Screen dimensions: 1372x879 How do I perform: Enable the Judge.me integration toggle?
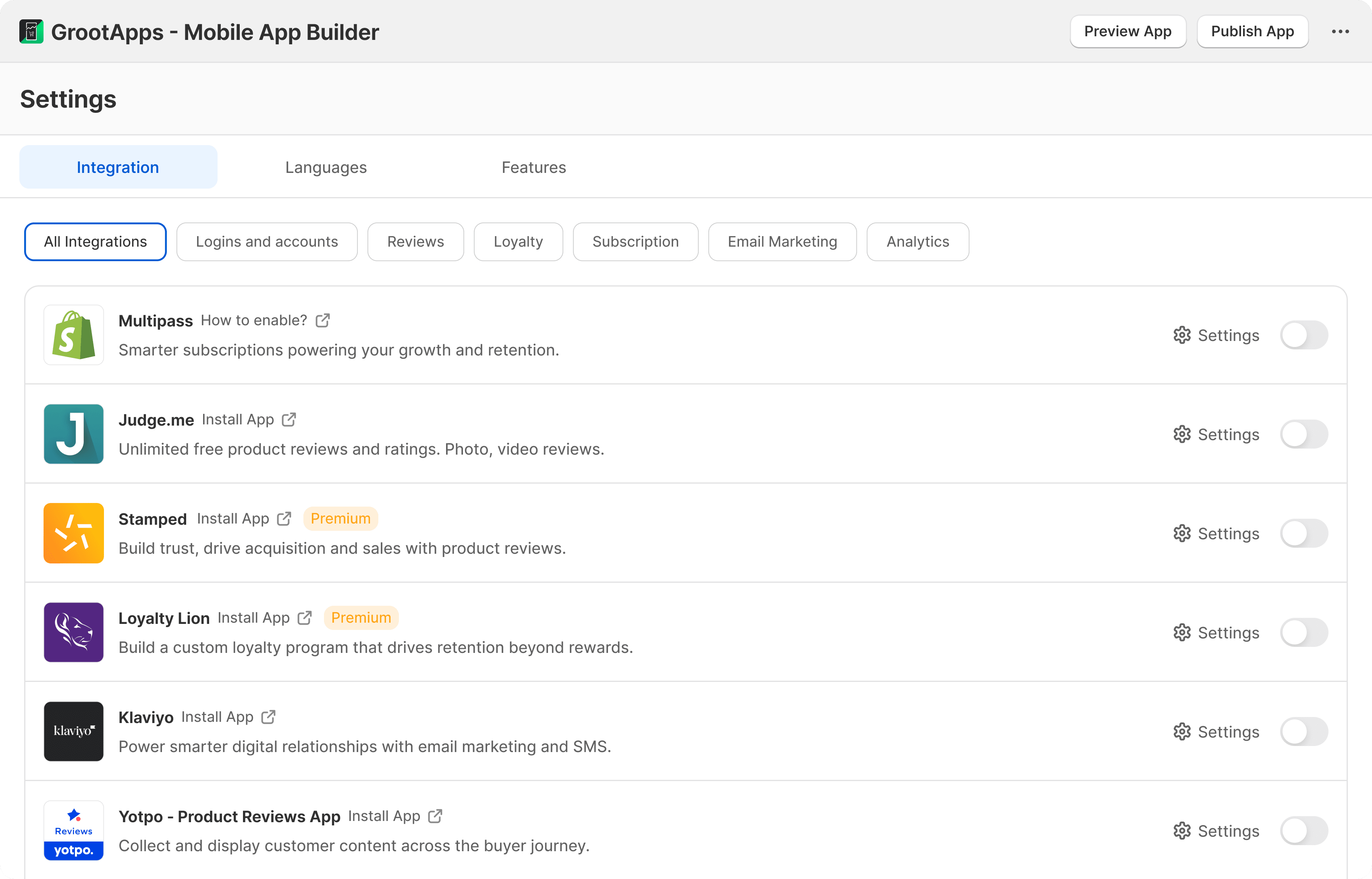point(1304,434)
